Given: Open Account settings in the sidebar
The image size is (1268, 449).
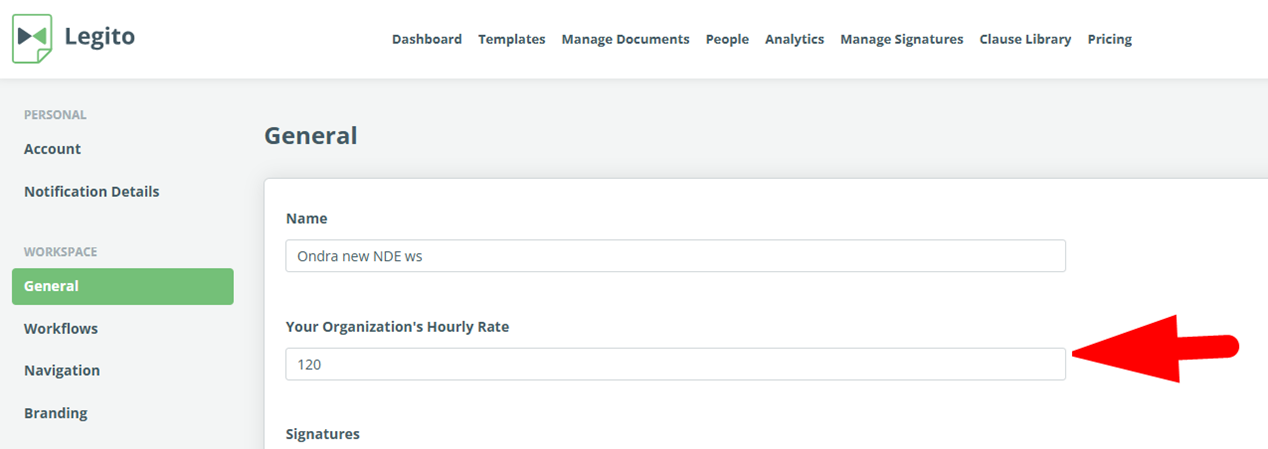Looking at the screenshot, I should pos(53,149).
